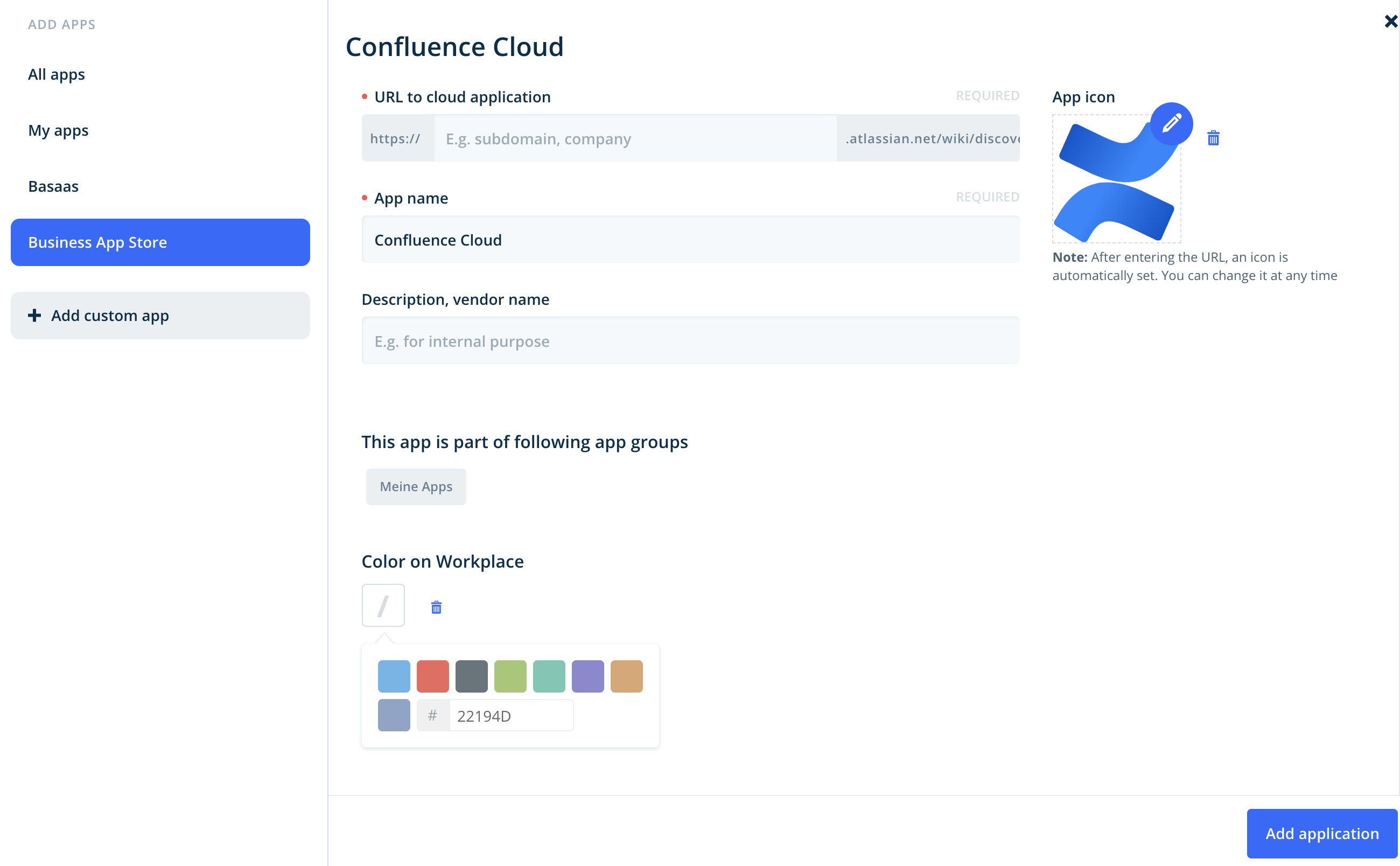
Task: Open My apps section
Action: coord(58,130)
